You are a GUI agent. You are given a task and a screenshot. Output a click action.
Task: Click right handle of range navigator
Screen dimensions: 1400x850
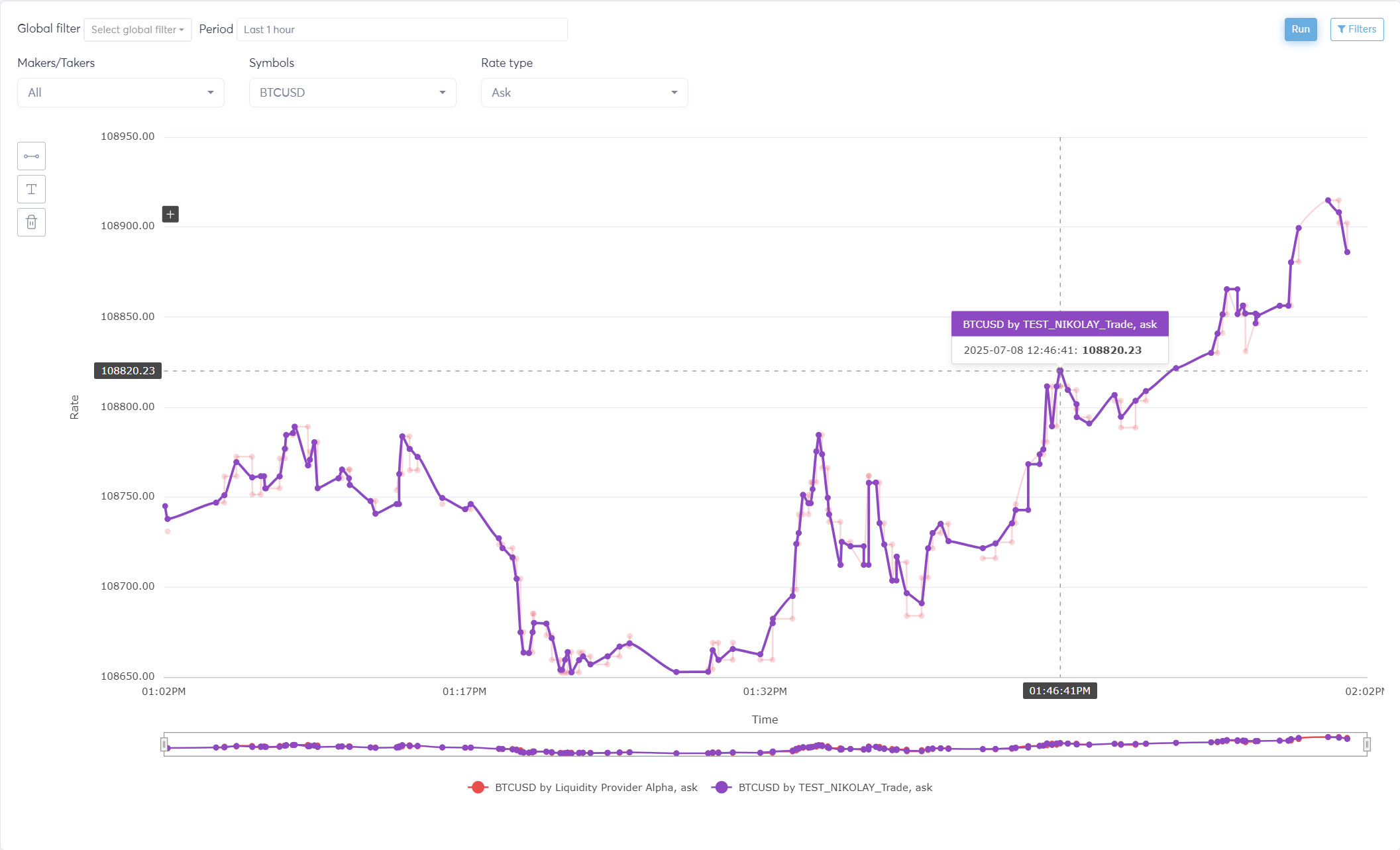(x=1366, y=745)
